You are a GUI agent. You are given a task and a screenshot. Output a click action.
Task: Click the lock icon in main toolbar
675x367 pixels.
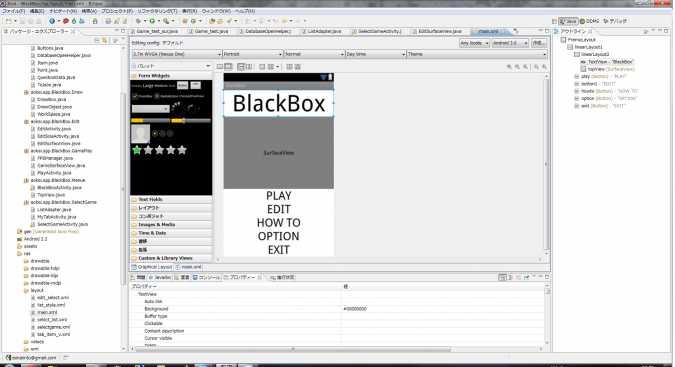pos(95,21)
